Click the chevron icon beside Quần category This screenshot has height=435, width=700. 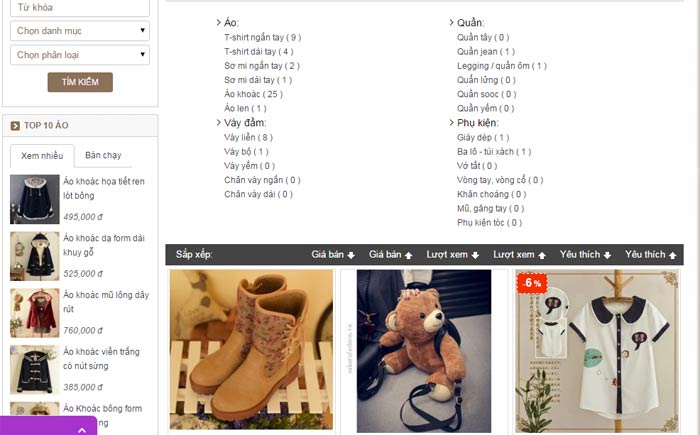point(451,22)
